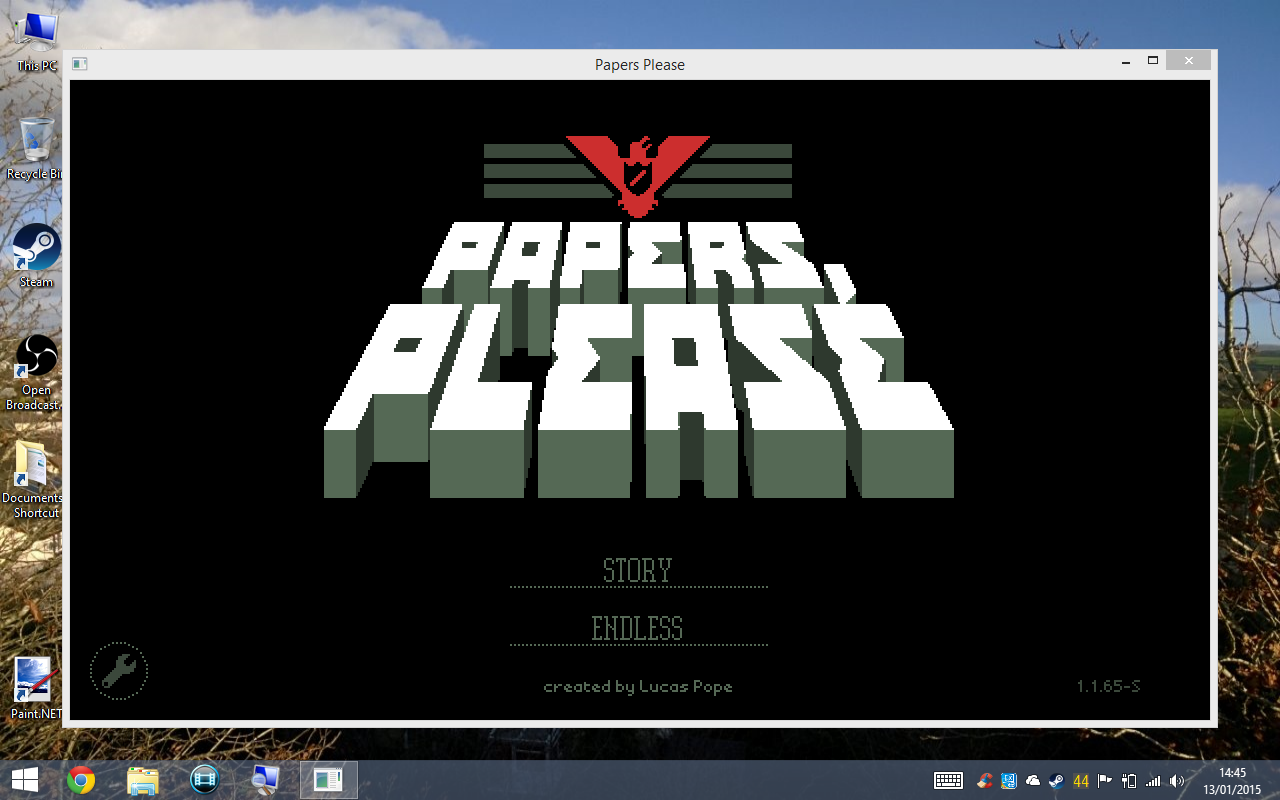Open the Action Center flag icon
Image resolution: width=1280 pixels, height=800 pixels.
pos(1105,781)
